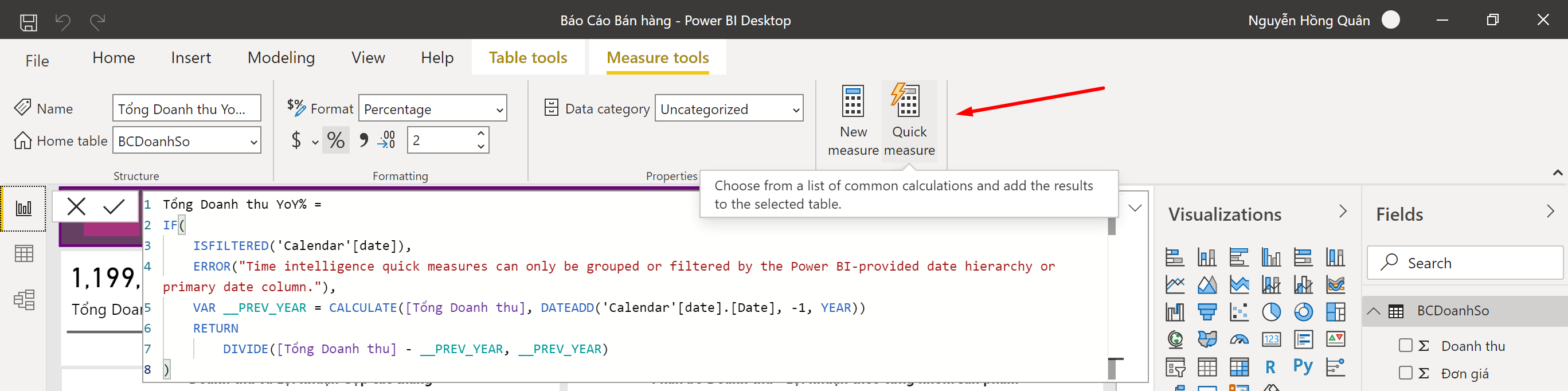
Task: Select the pie chart visual
Action: 1271,312
